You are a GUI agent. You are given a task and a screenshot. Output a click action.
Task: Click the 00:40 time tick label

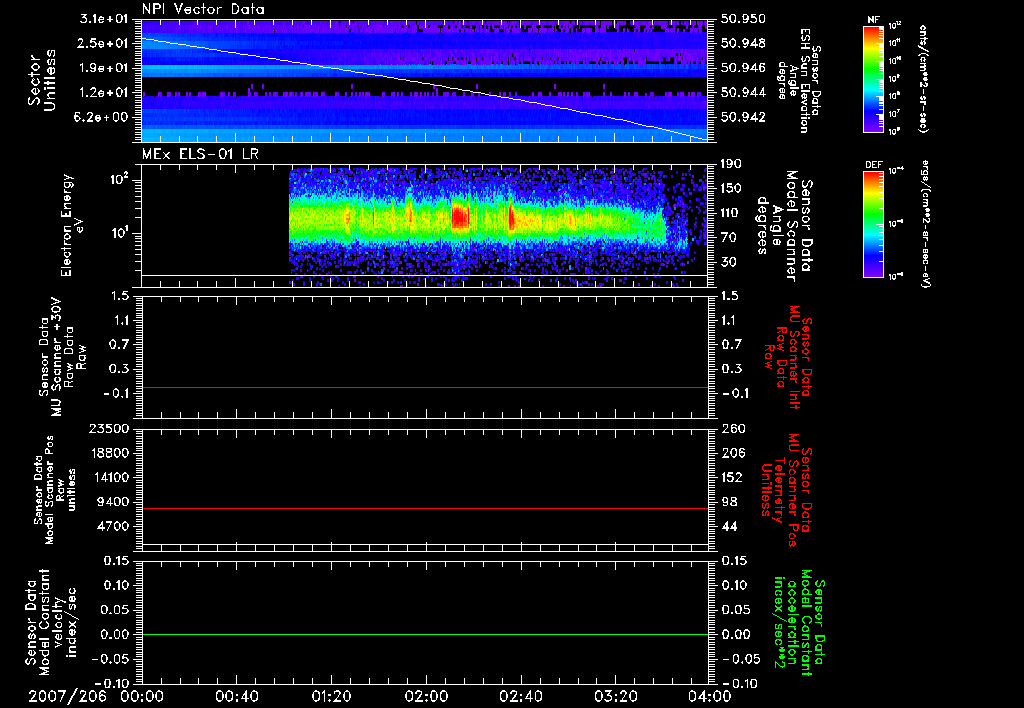click(x=236, y=696)
